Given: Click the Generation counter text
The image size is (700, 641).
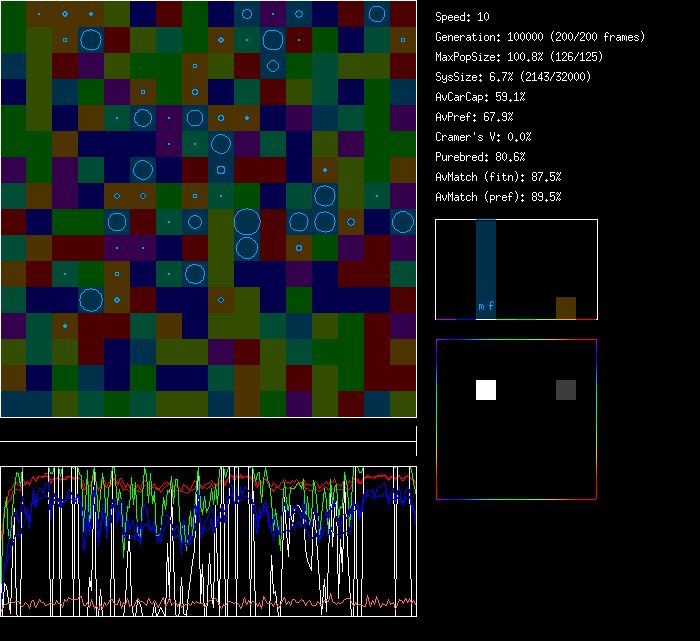Looking at the screenshot, I should tap(540, 37).
